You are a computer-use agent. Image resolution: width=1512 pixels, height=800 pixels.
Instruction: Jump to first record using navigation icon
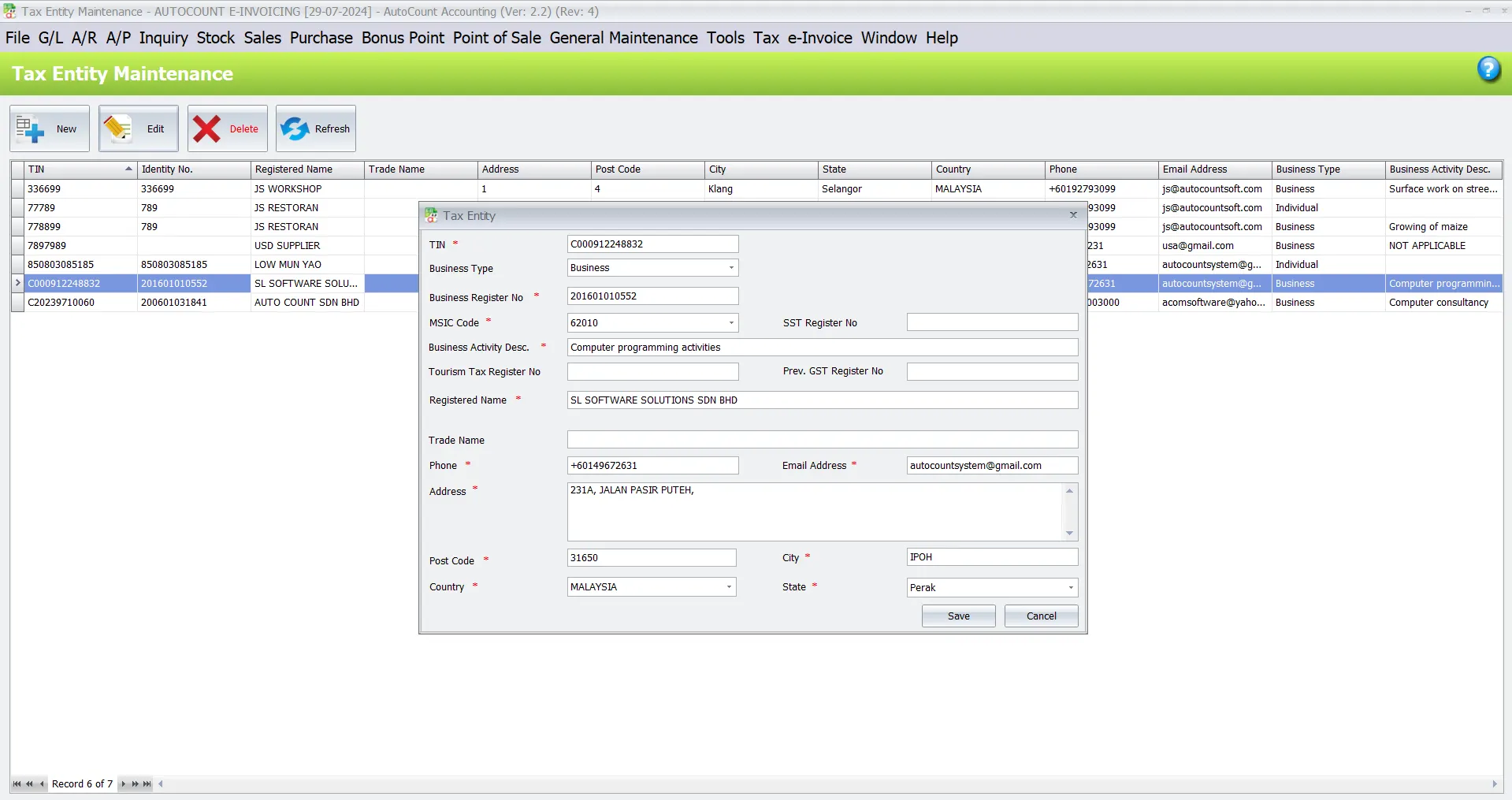coord(16,783)
